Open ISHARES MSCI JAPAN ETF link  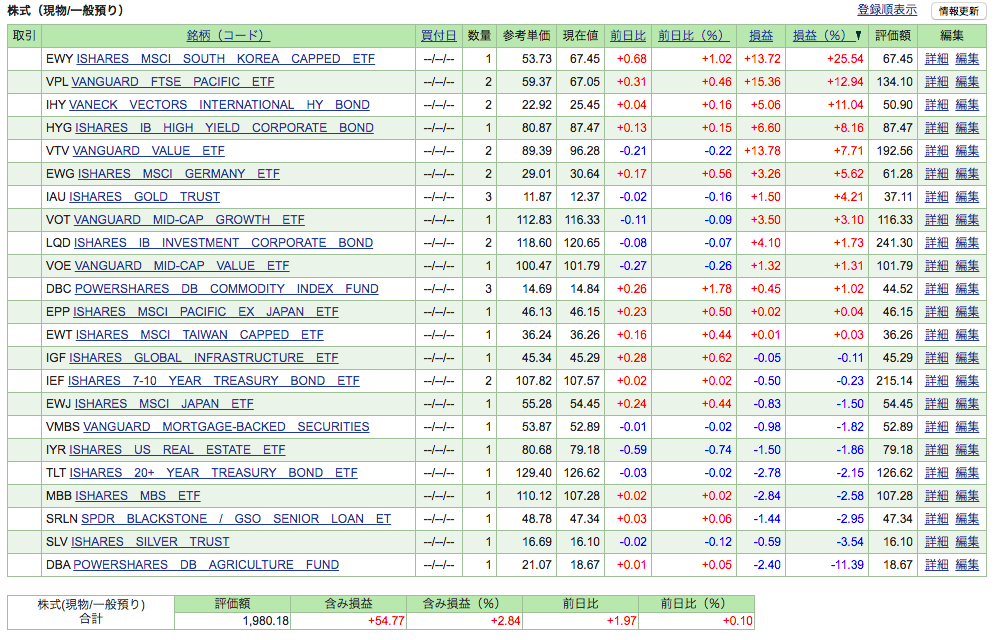[164, 404]
